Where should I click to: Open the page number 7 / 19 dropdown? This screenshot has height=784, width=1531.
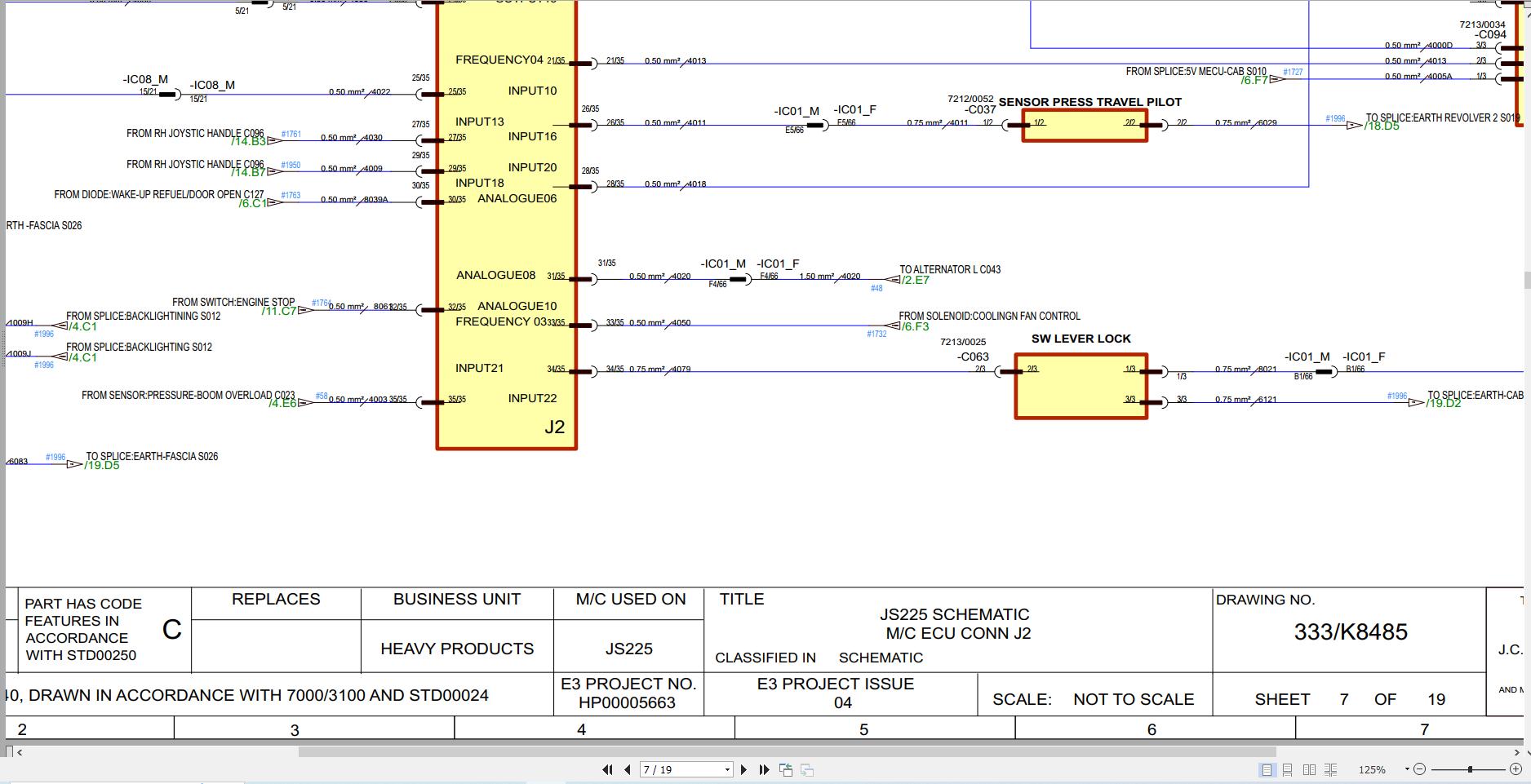pos(727,769)
